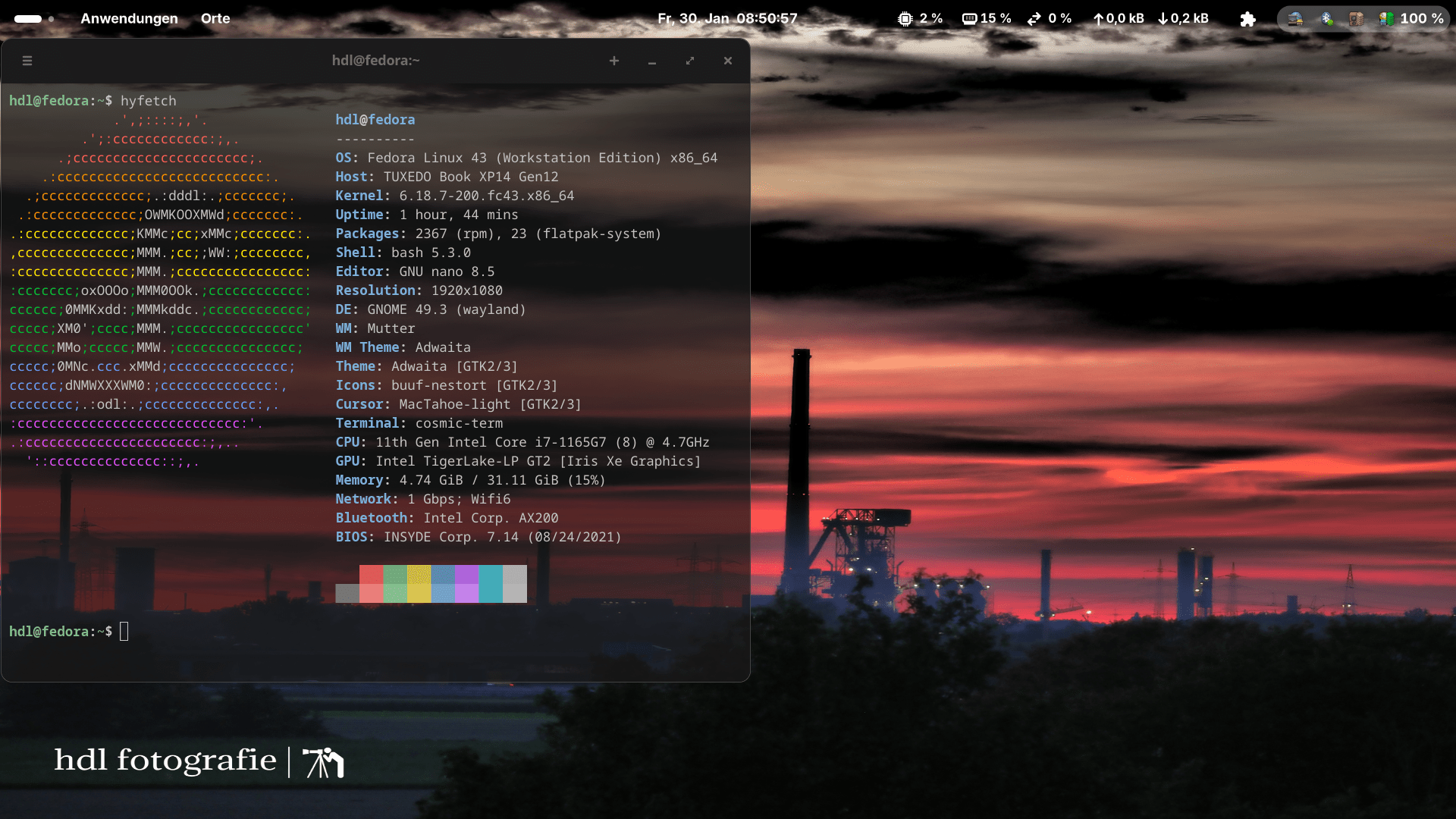The width and height of the screenshot is (1456, 819).
Task: Click the download speed 0,2 kB indicator
Action: 1183,19
